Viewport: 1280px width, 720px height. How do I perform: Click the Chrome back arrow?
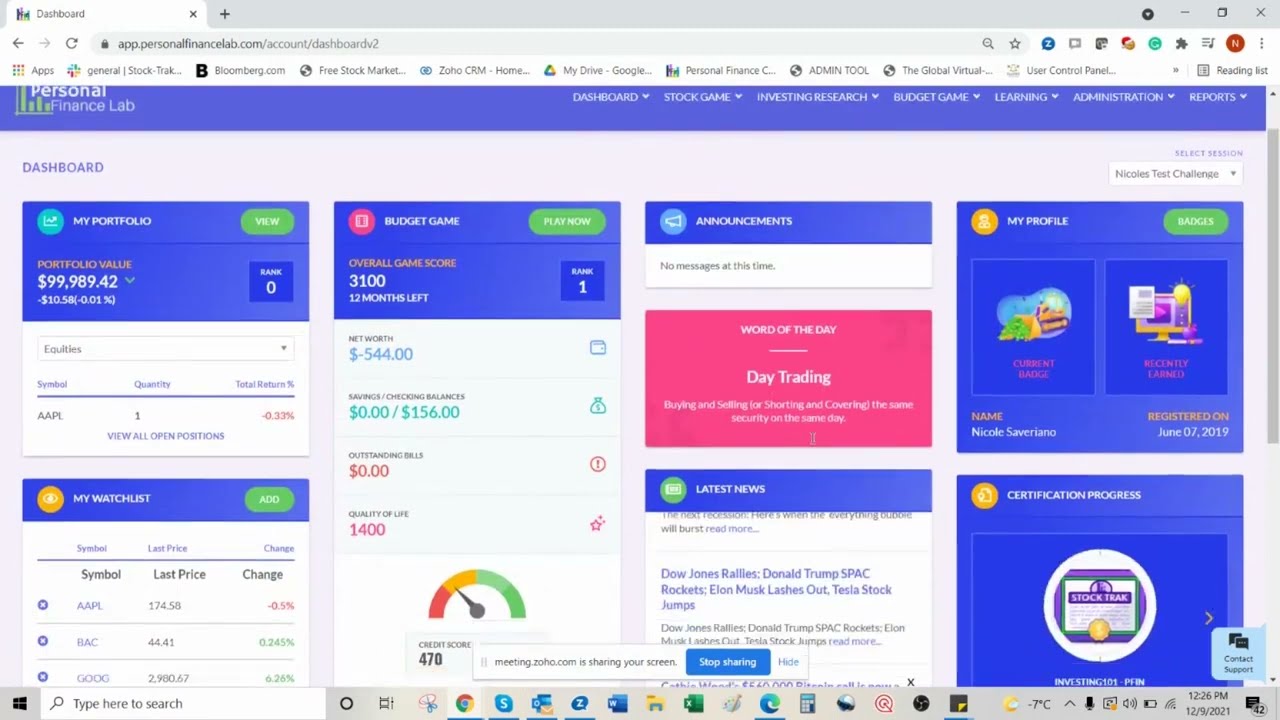(x=18, y=43)
